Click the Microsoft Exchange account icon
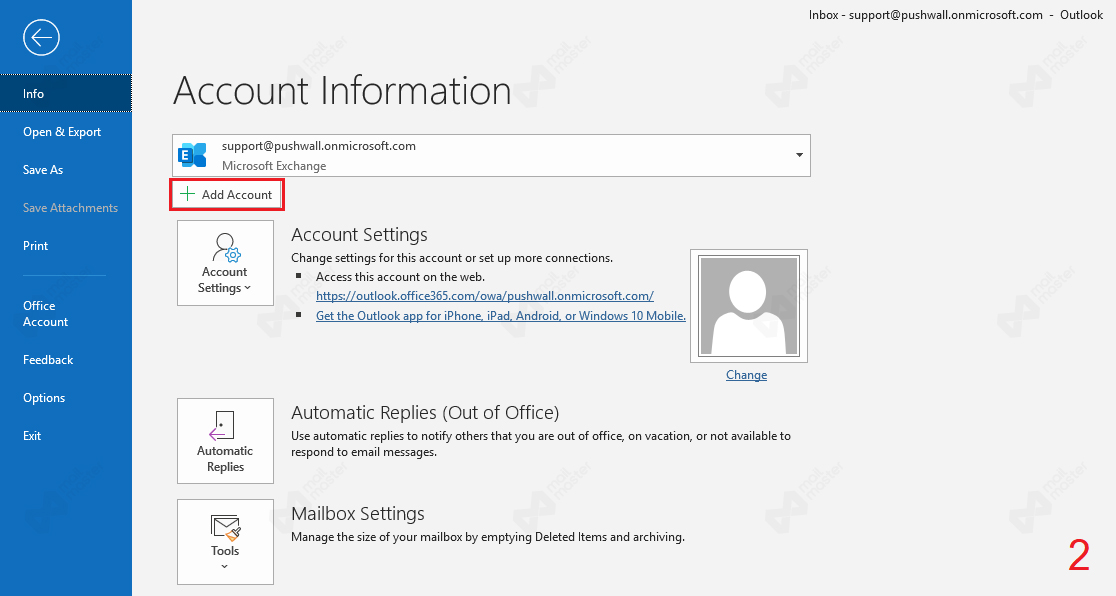Viewport: 1116px width, 596px height. point(192,155)
